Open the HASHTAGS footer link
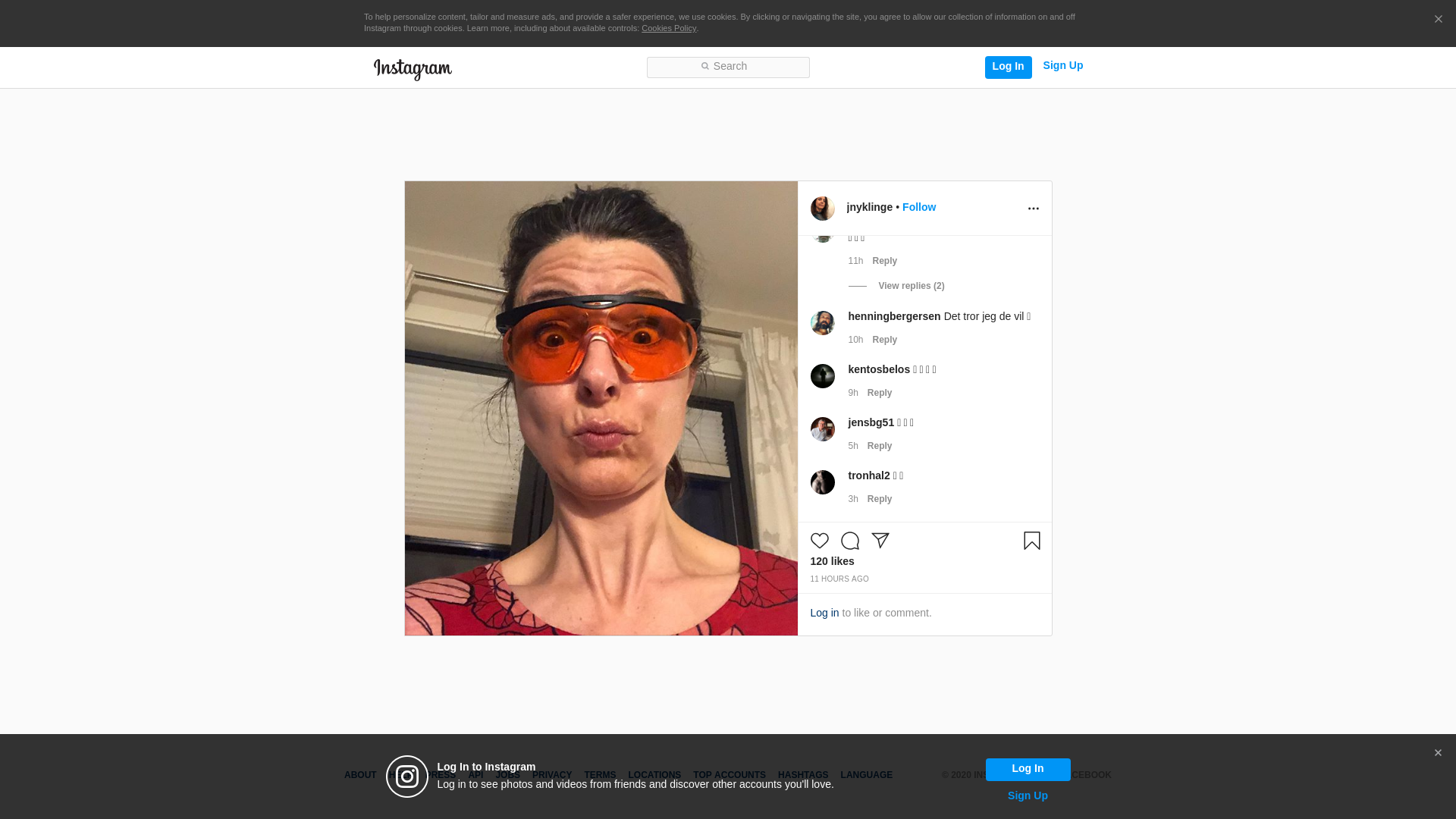 pos(803,775)
